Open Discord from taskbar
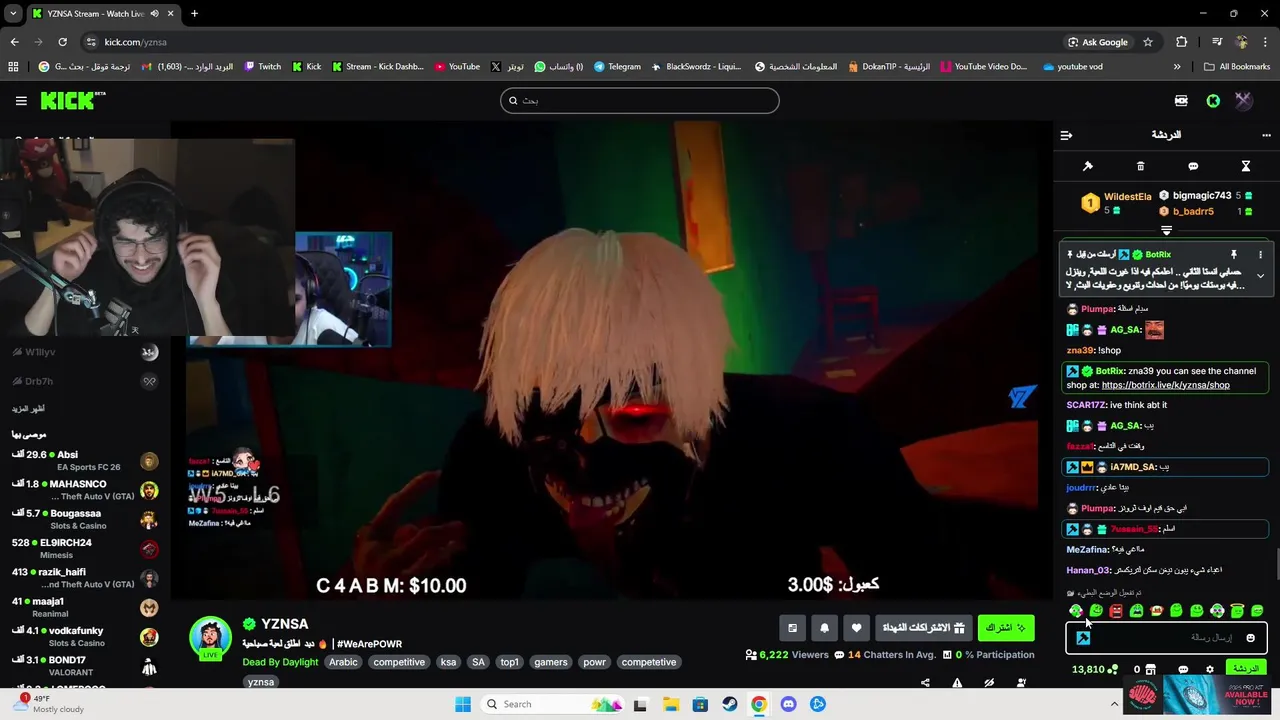1280x720 pixels. [x=789, y=704]
